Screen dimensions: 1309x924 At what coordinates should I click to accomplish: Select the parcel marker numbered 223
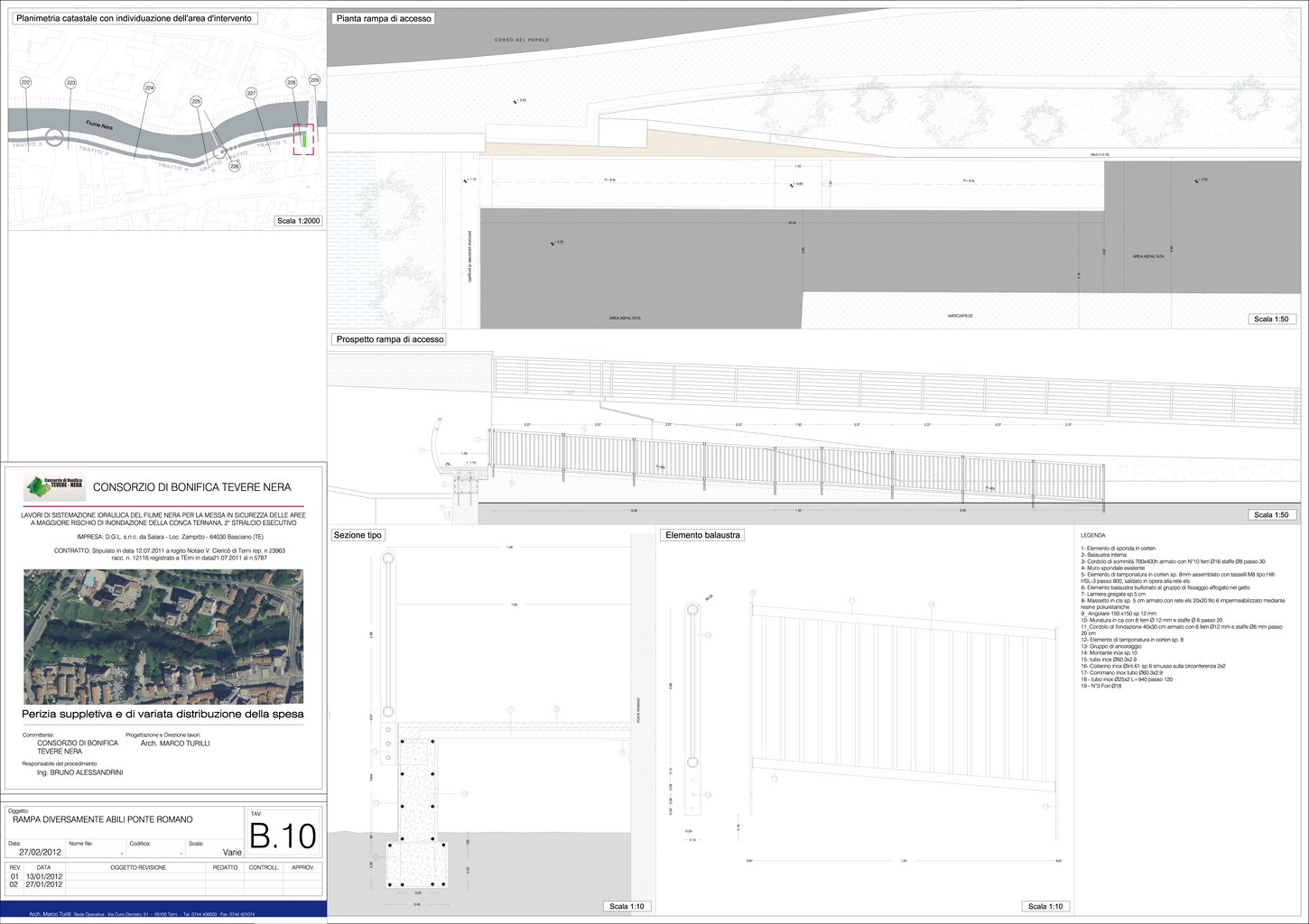(70, 83)
